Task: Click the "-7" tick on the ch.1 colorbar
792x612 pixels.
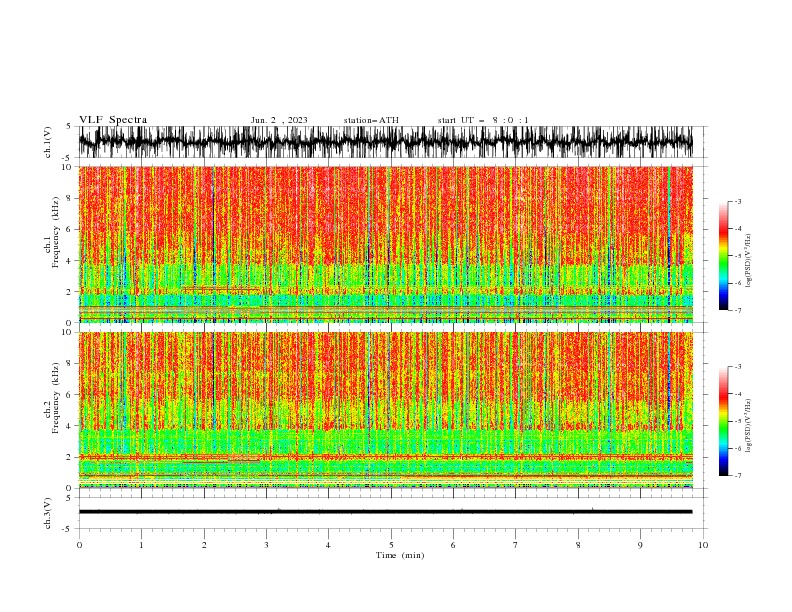Action: [738, 310]
